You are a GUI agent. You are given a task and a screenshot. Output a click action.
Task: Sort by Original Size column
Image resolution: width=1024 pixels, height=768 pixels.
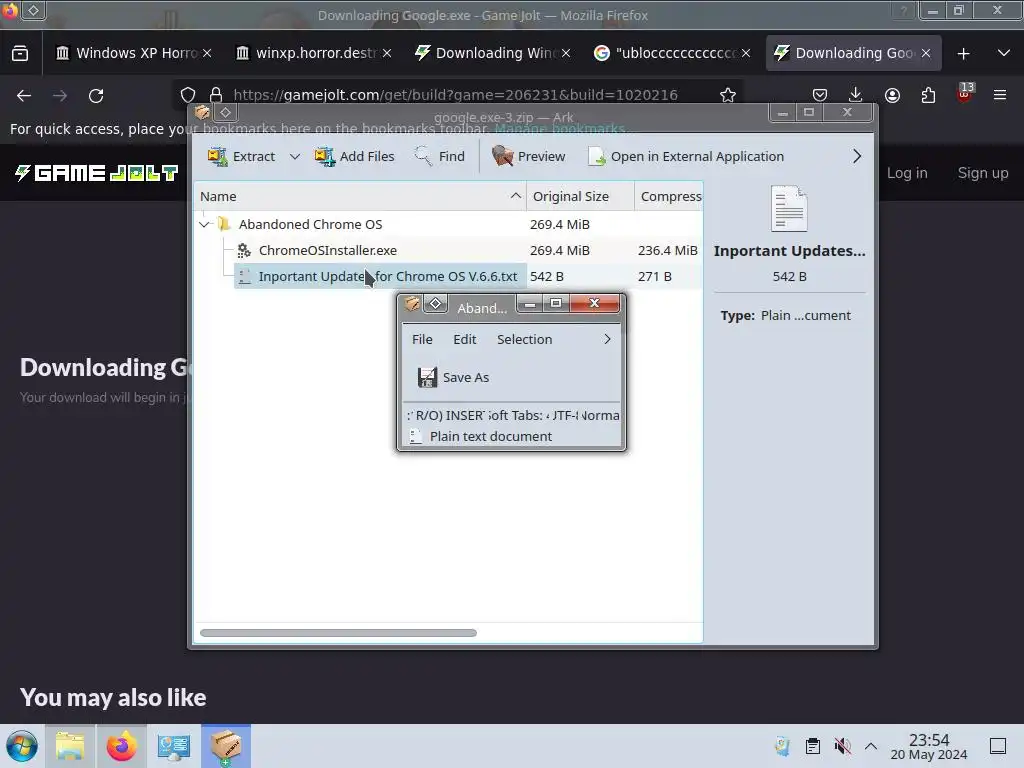(x=580, y=197)
